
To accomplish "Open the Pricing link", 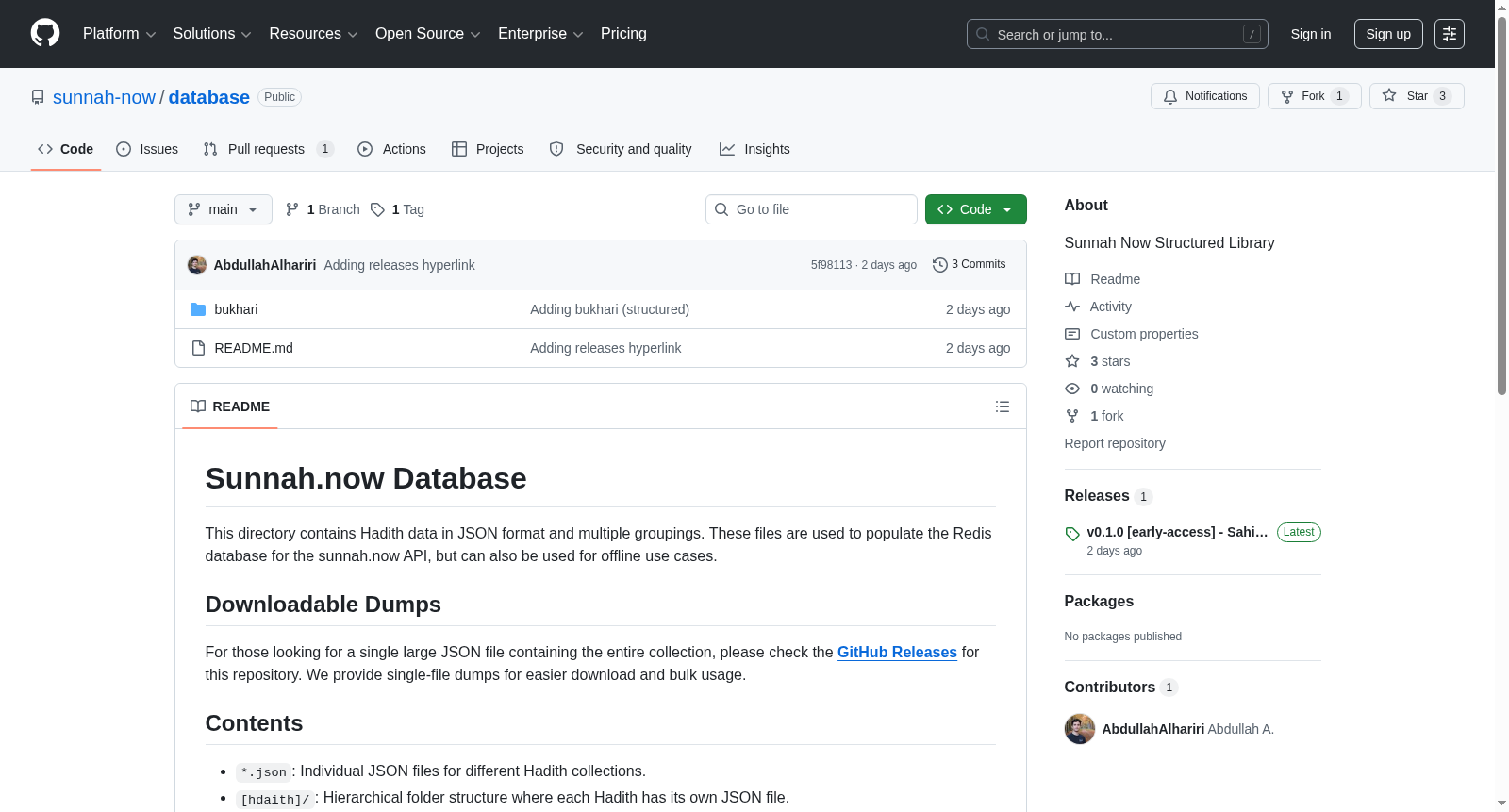I will pos(623,34).
